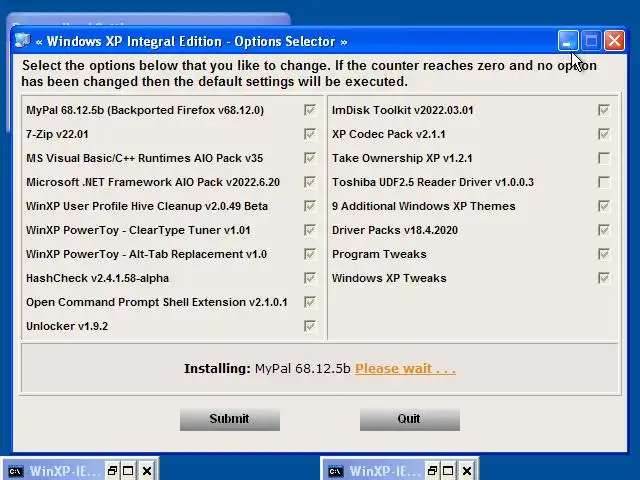Screen dimensions: 640x480
Task: Click the 'ImDisk Toolkit v2022.03.01' label
Action: tap(403, 110)
